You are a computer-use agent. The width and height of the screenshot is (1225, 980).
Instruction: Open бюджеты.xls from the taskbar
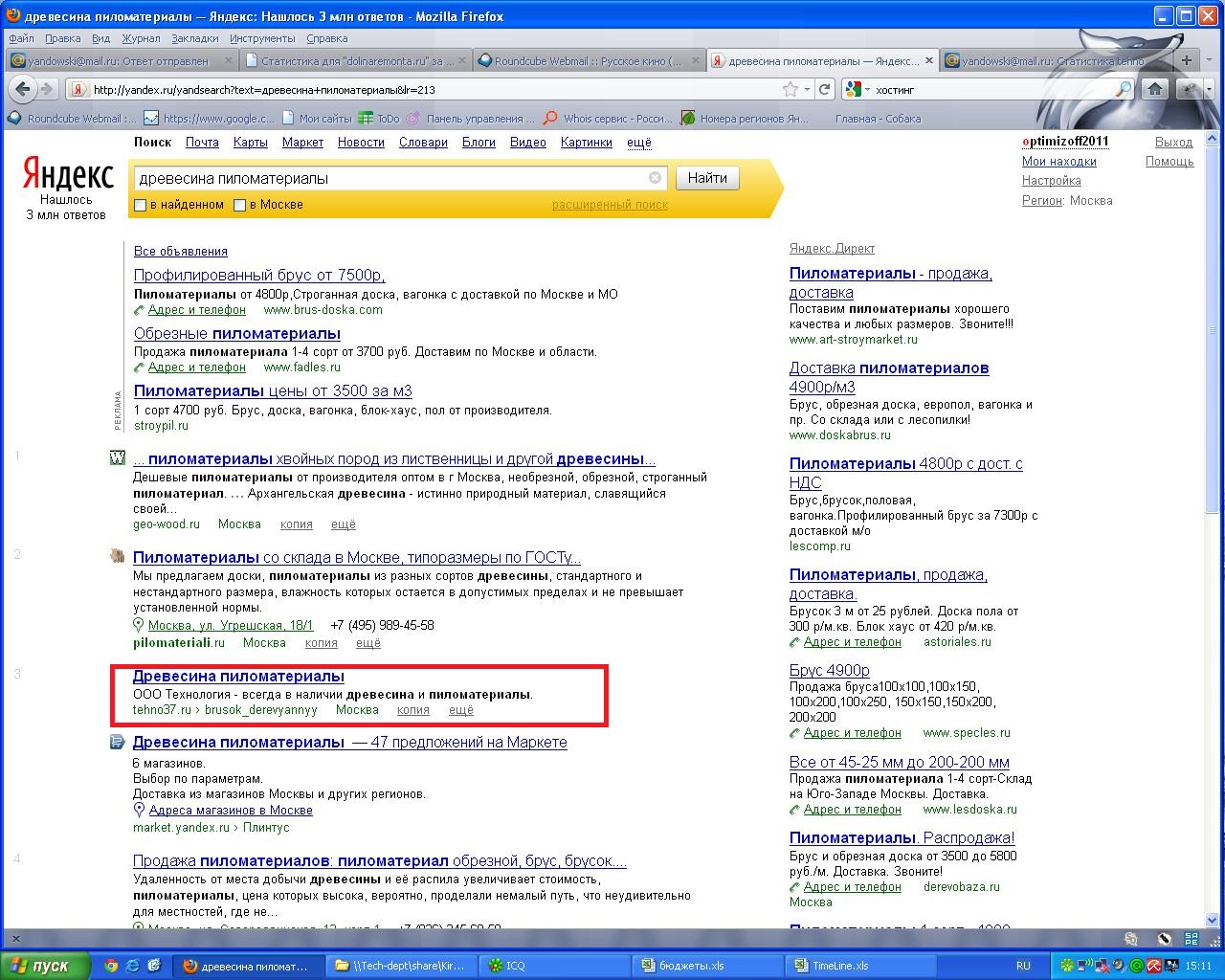coord(706,966)
